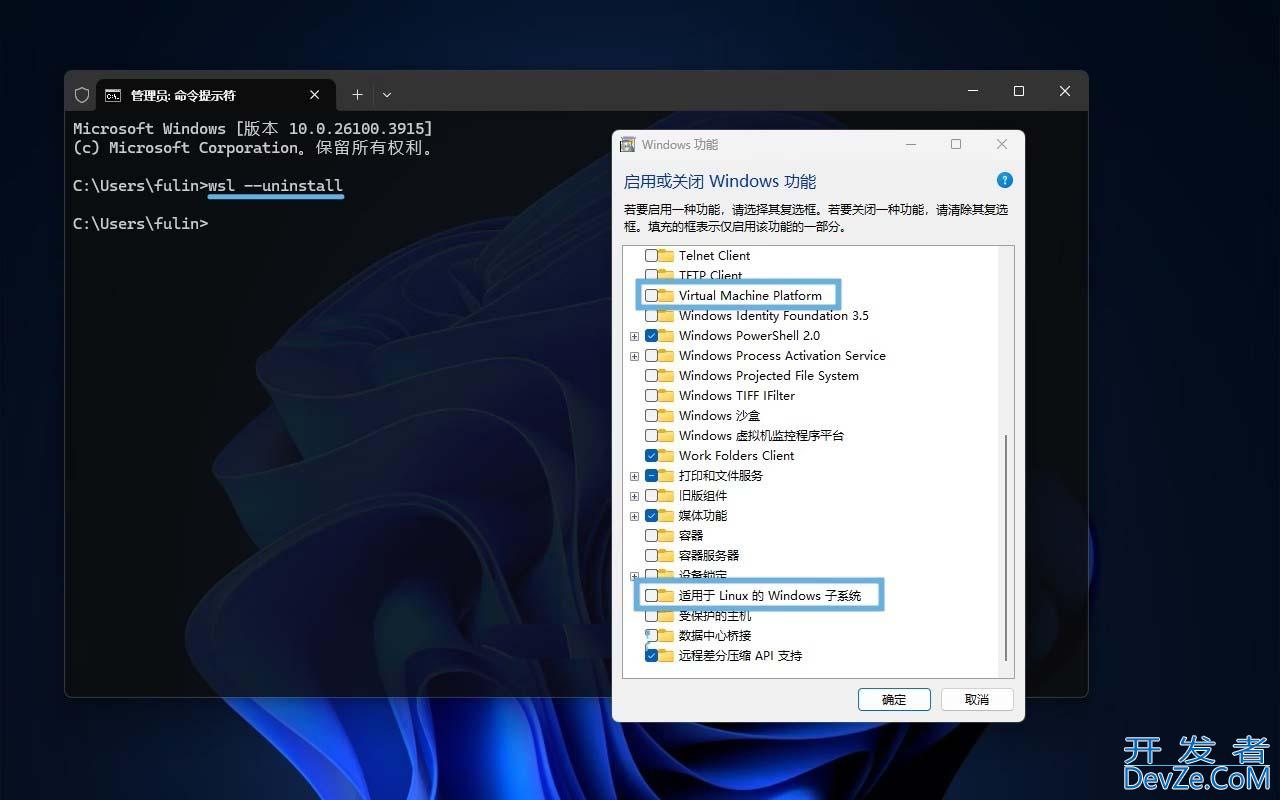
Task: Tick the Windows Process Activation Service checkbox
Action: point(651,356)
